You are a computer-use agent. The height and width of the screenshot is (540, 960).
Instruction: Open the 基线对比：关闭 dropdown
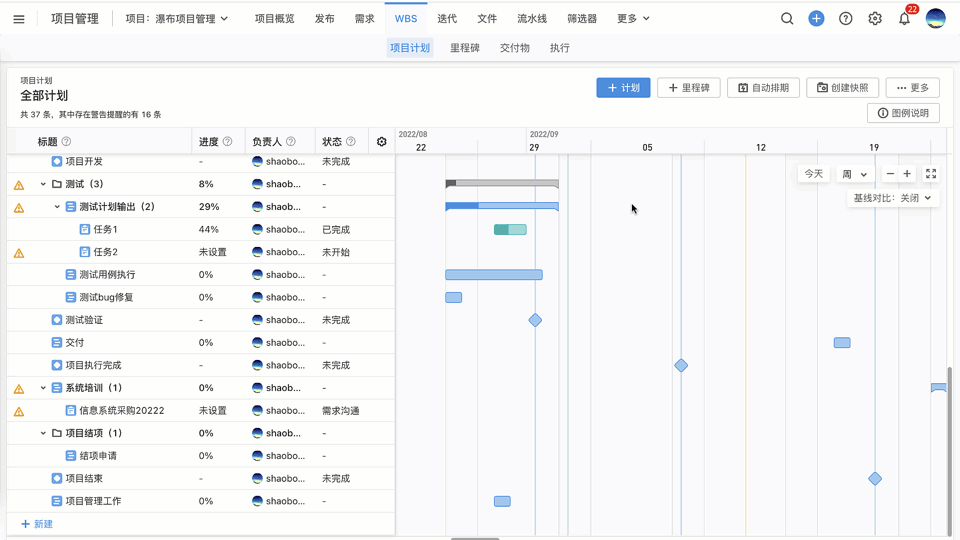pyautogui.click(x=893, y=198)
